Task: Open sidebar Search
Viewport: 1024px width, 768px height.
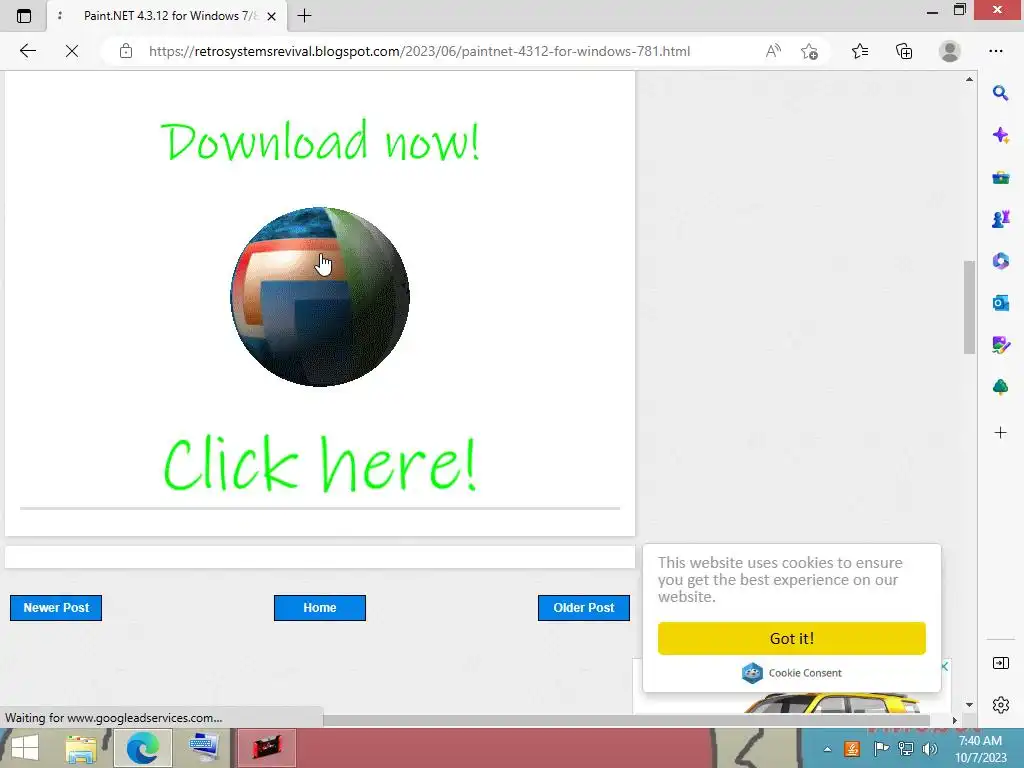Action: pos(1000,93)
